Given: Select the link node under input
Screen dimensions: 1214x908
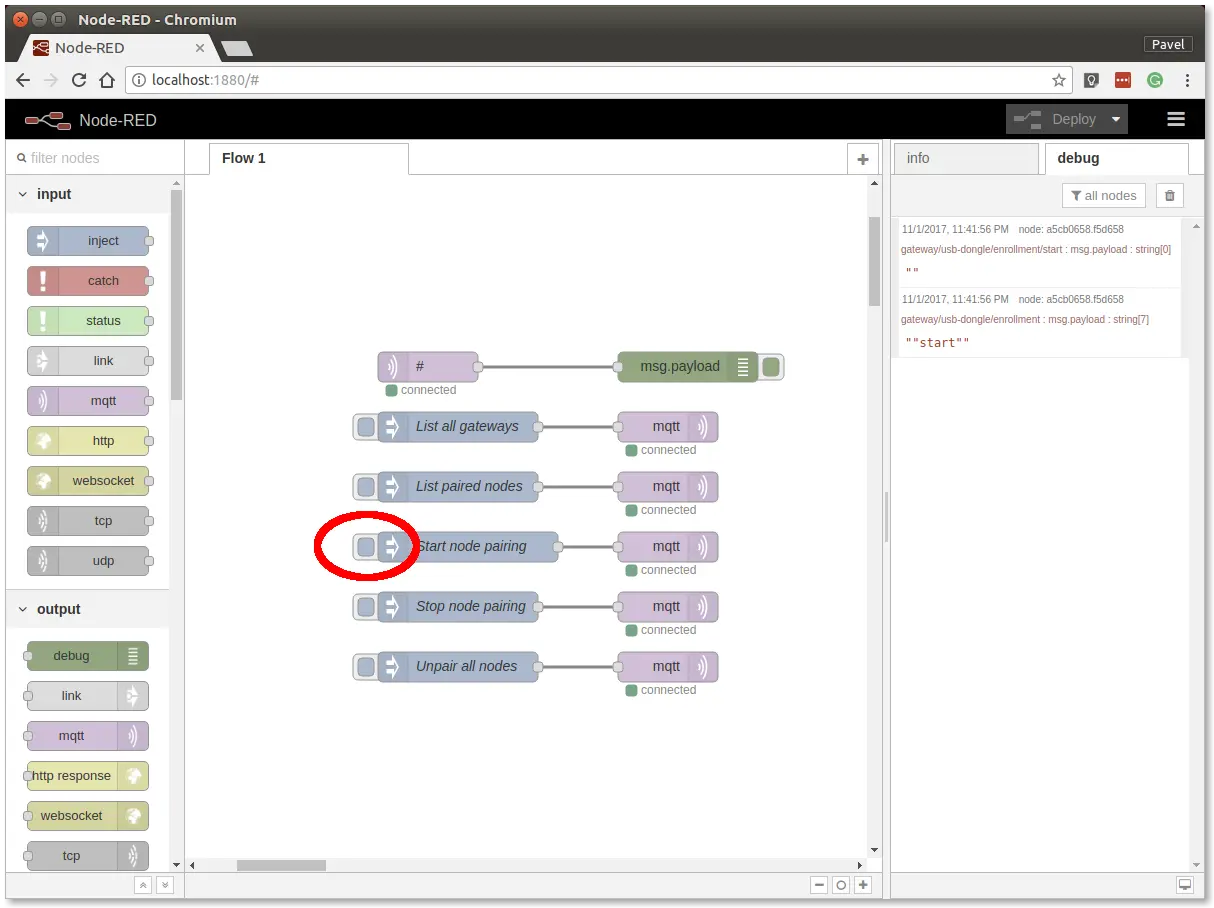Looking at the screenshot, I should [88, 361].
